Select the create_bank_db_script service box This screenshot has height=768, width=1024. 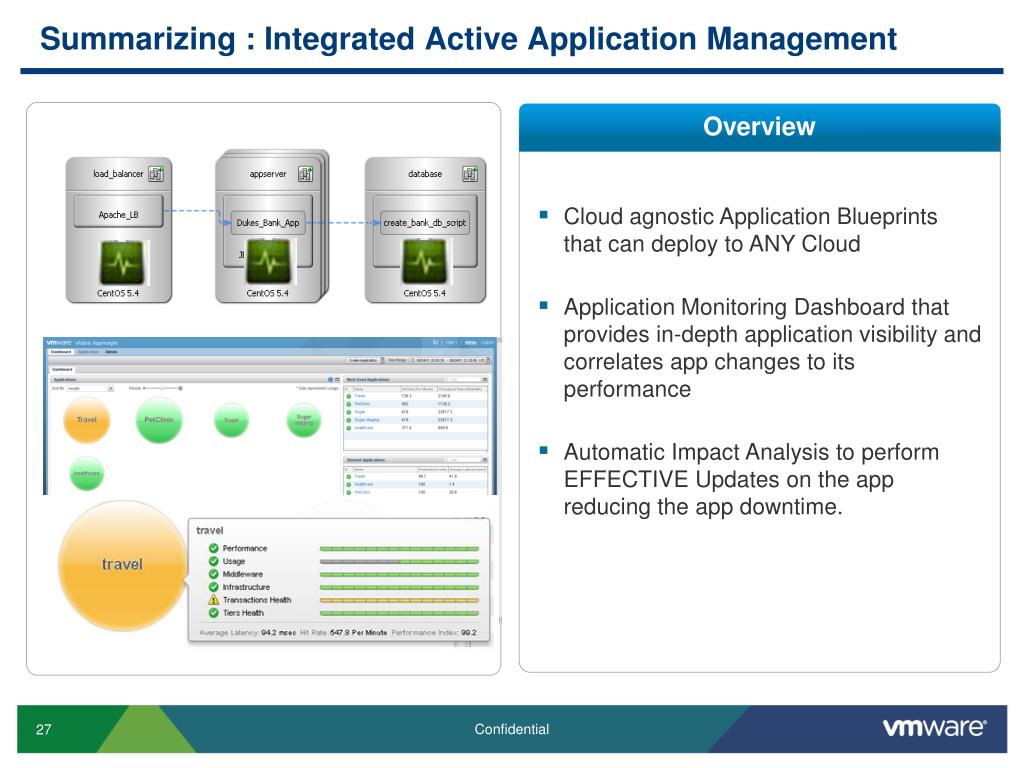click(424, 223)
